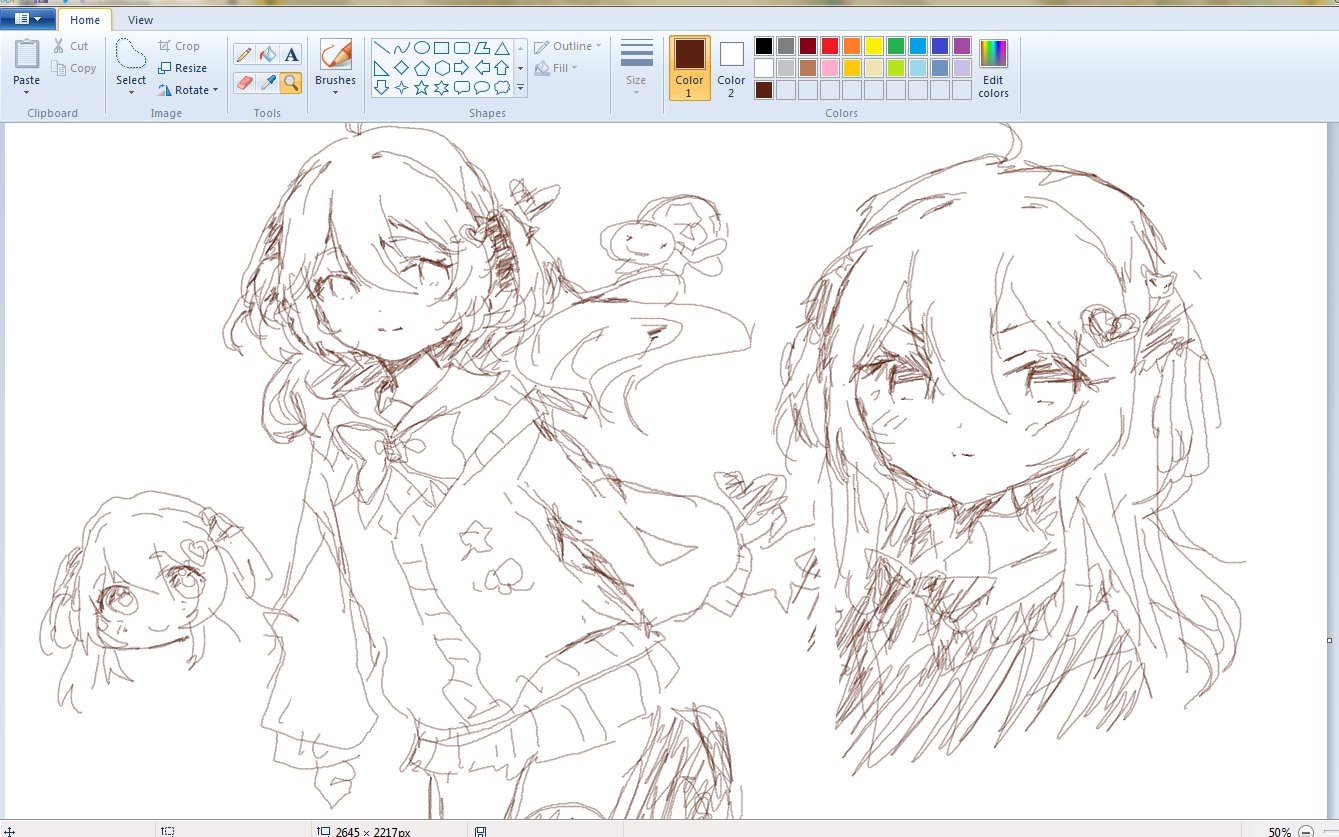Choose the Diamond shape
The width and height of the screenshot is (1339, 837).
click(401, 68)
